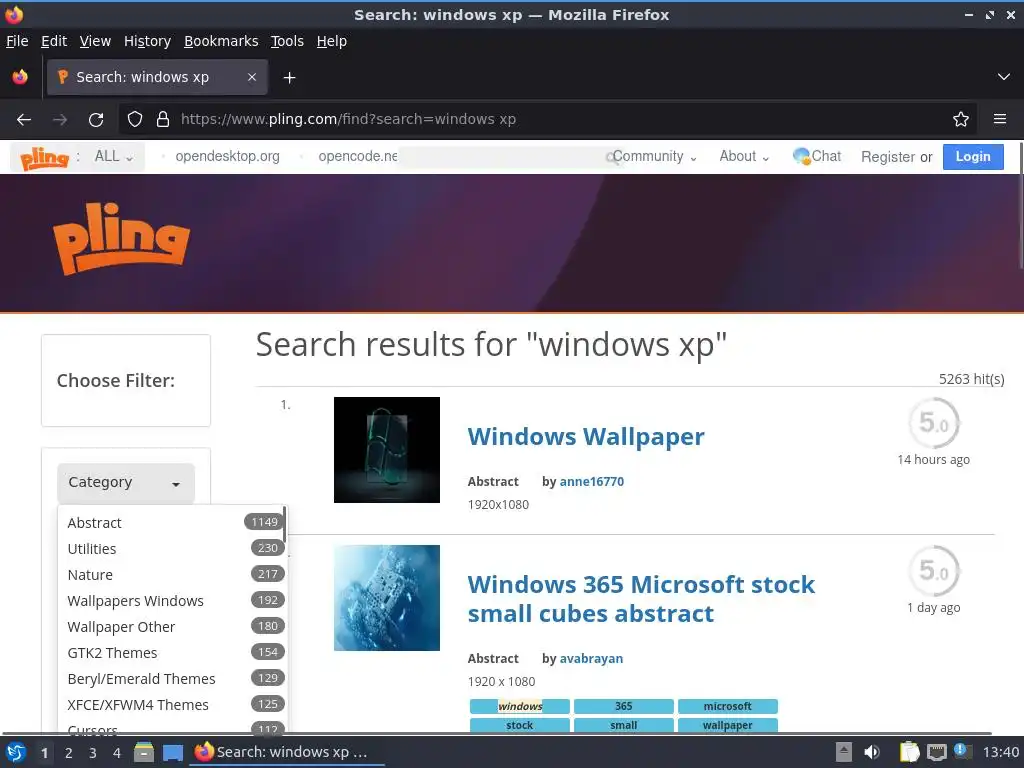Filter by Abstract category

coord(172,522)
